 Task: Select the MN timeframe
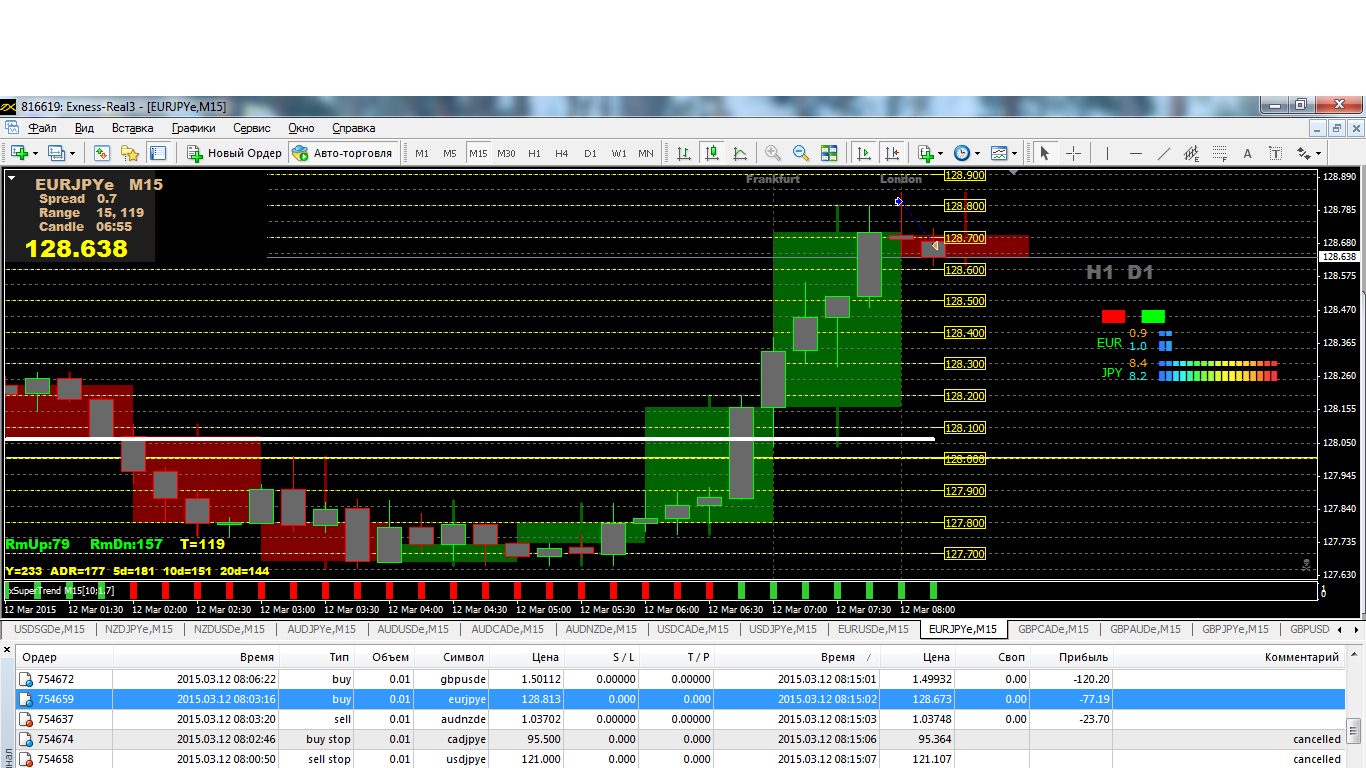point(646,153)
